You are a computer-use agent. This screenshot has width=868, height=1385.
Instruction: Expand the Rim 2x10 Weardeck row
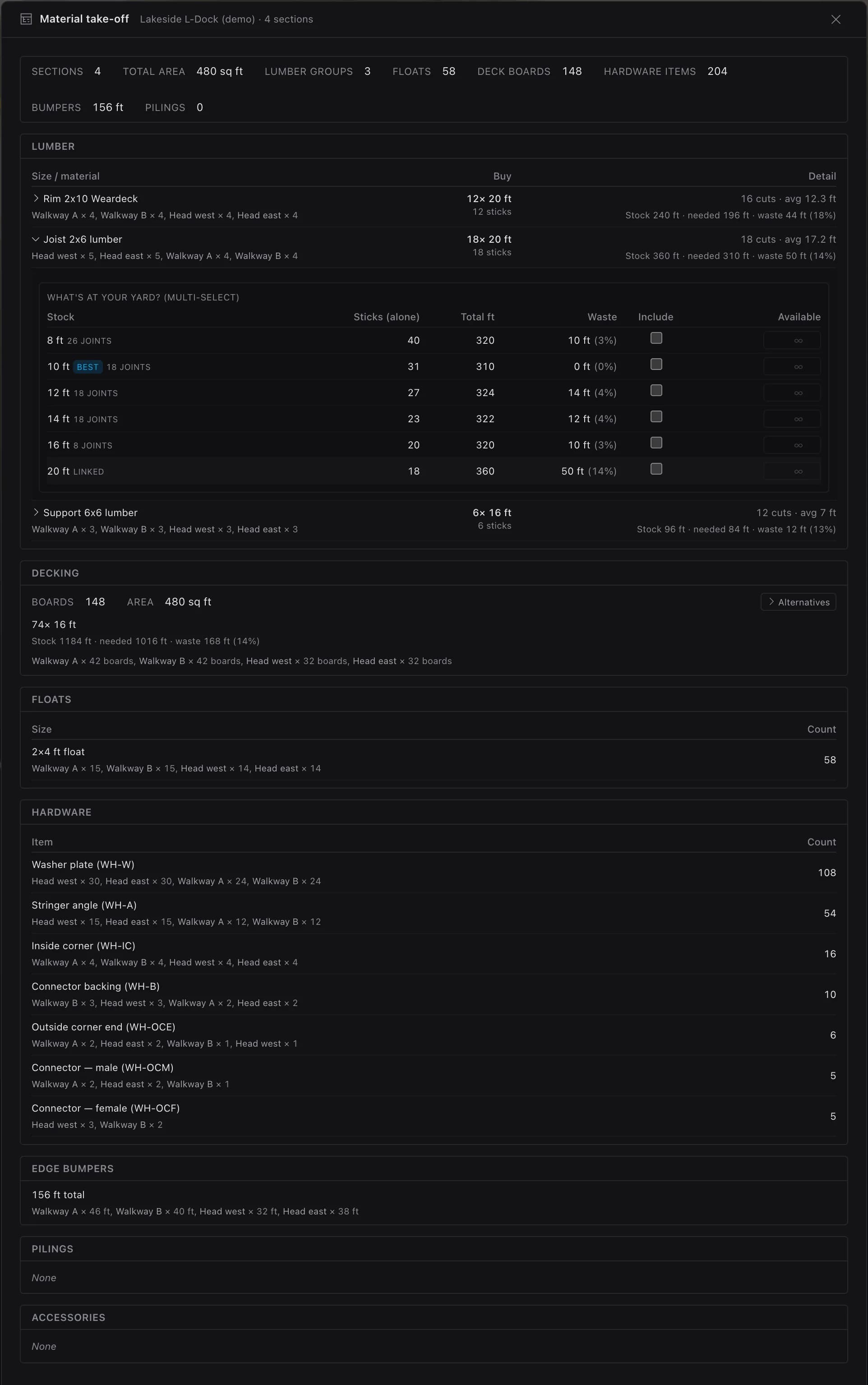(36, 198)
